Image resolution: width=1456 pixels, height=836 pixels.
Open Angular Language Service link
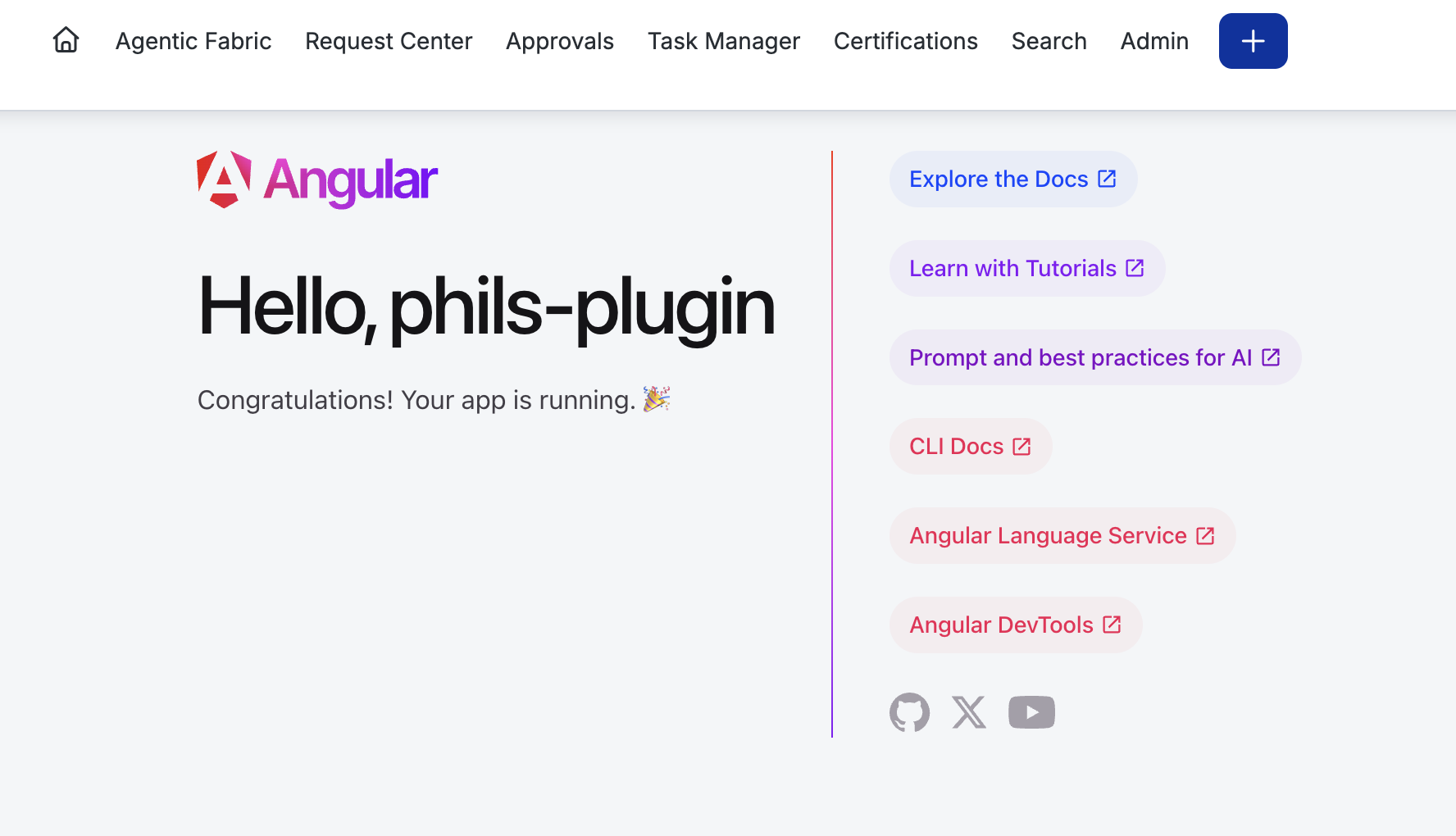point(1062,536)
